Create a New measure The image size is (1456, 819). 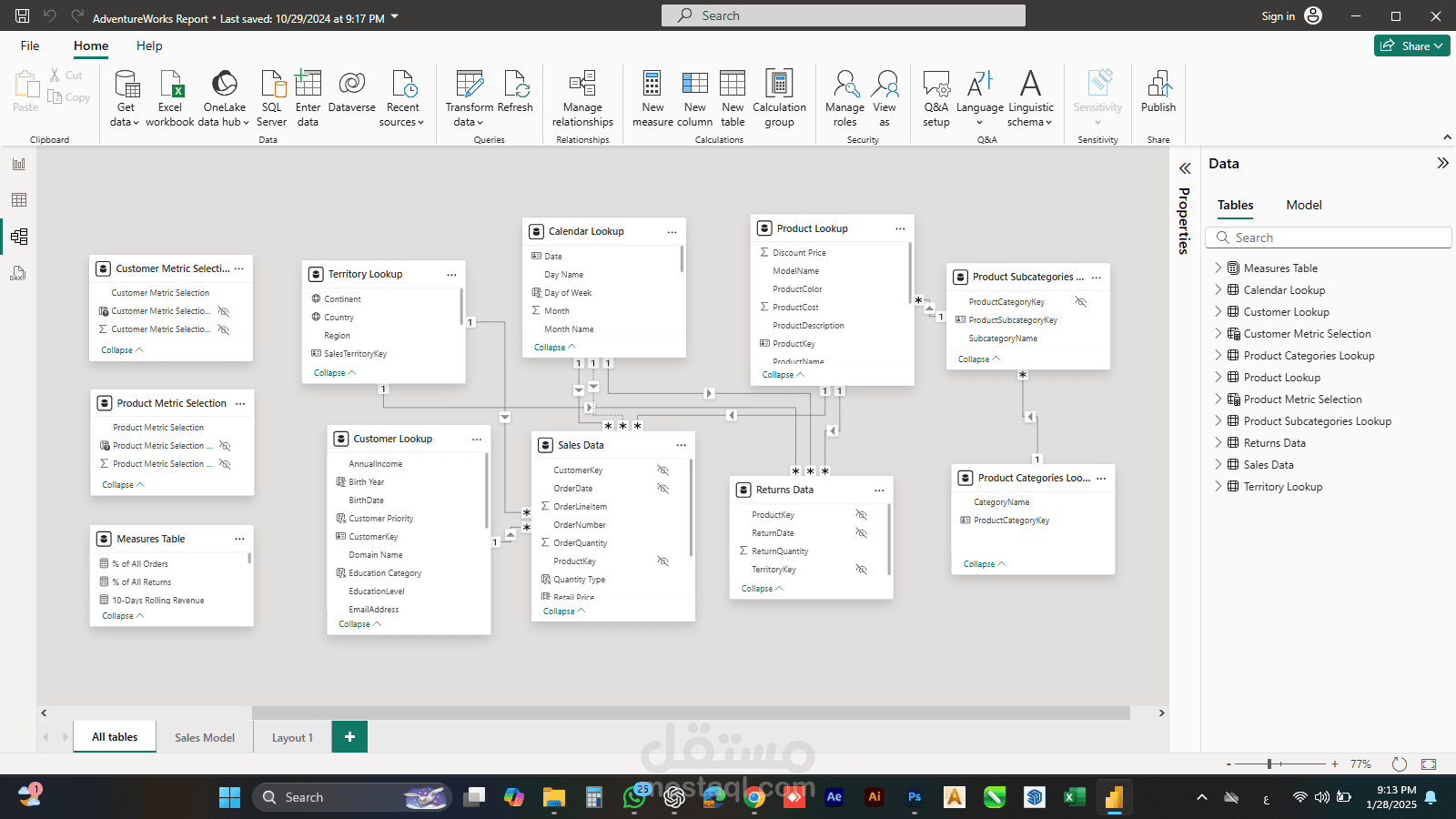click(652, 98)
